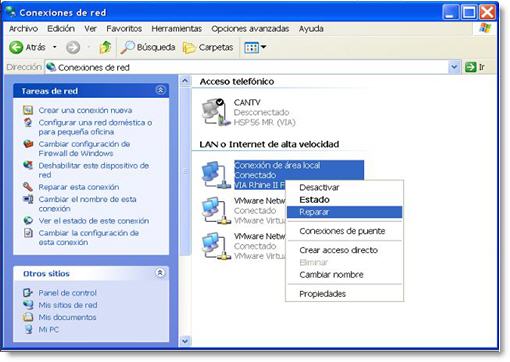The width and height of the screenshot is (510, 362).
Task: Expand the Dirección address dropdown
Action: [x=454, y=67]
